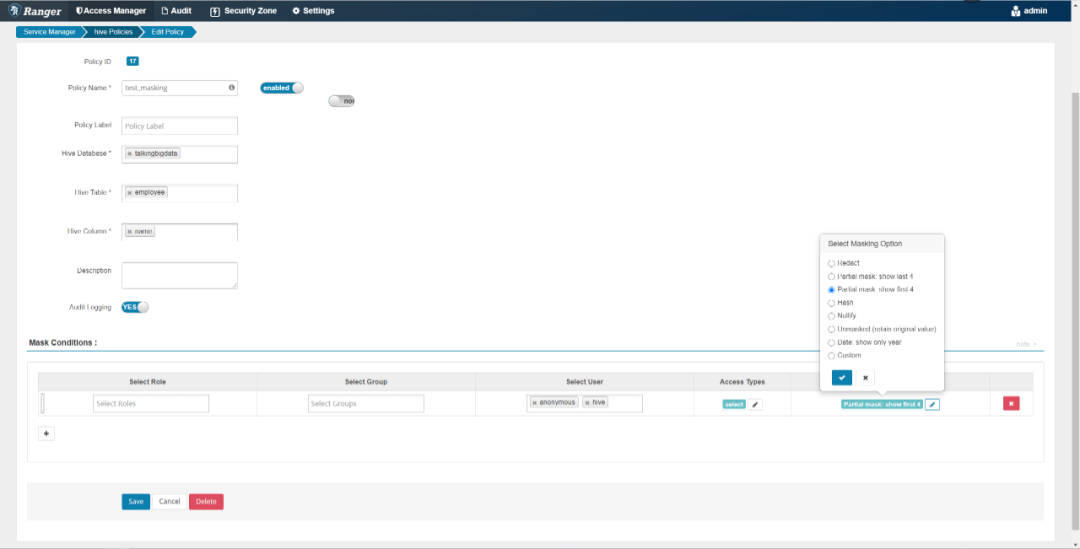Remove employee table tag
Screen dimensions: 1080x549
click(x=129, y=193)
